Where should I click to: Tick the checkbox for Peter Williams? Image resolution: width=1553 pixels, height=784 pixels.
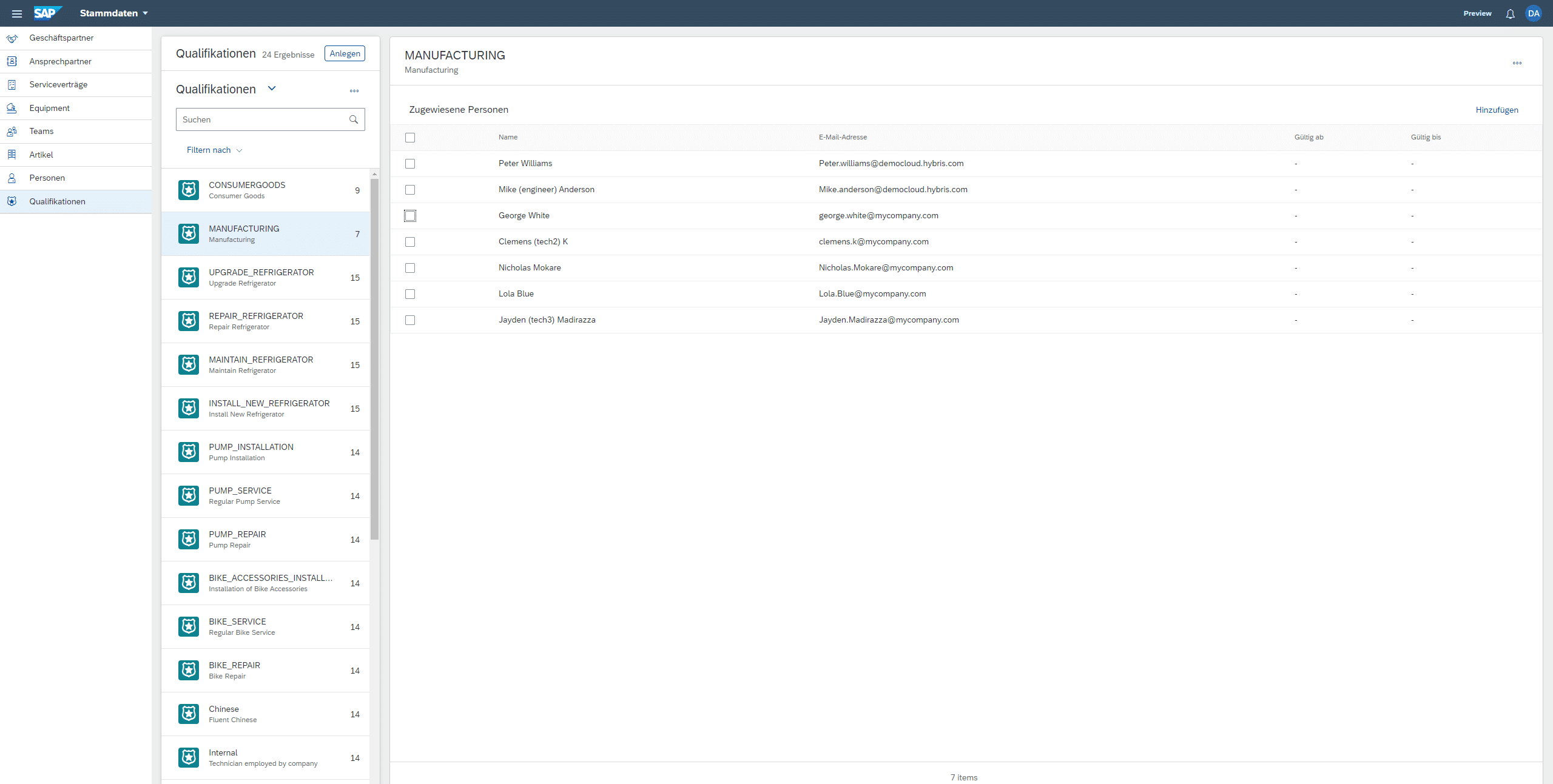[410, 164]
